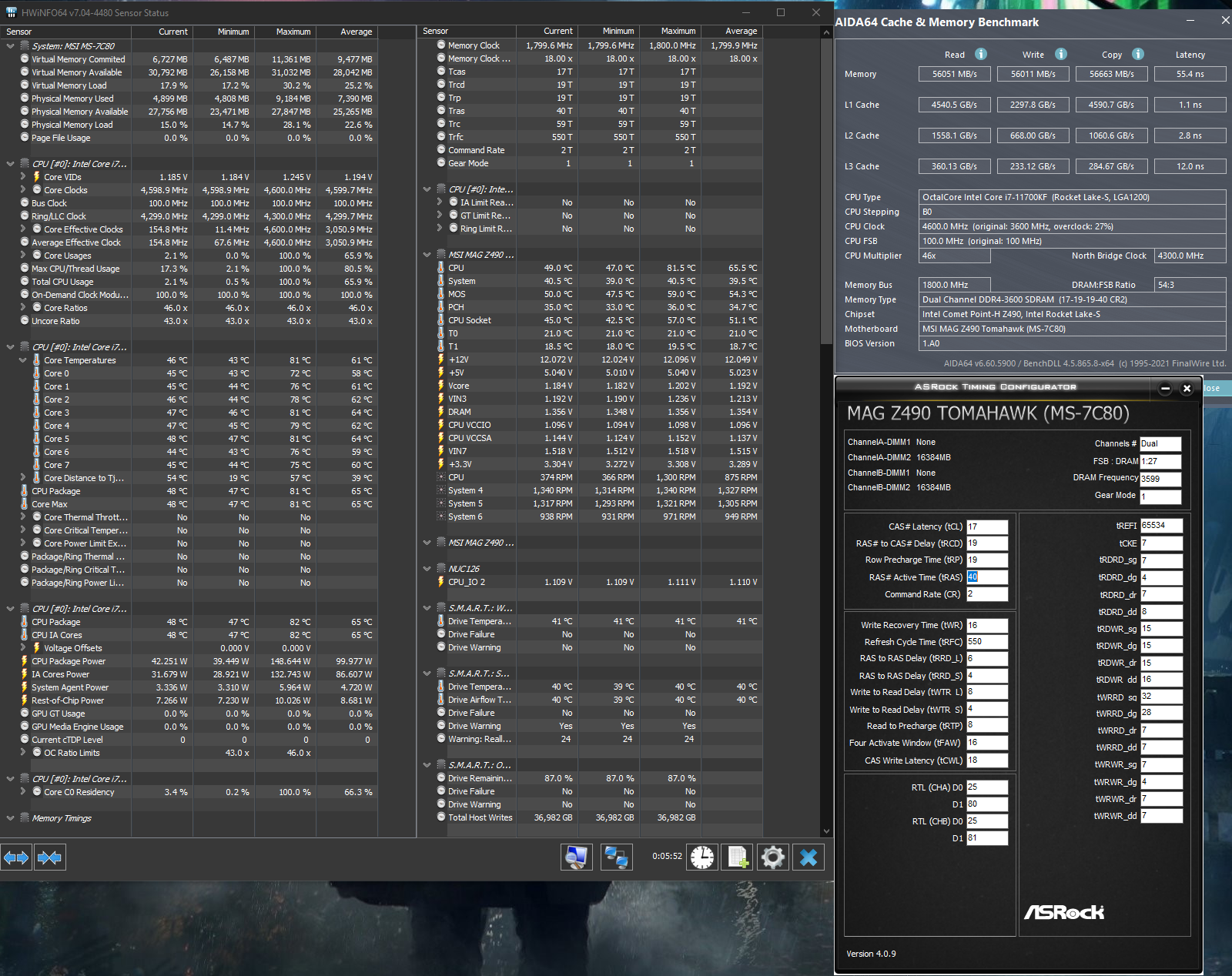Open the sensor summary monitor icon
This screenshot has width=1232, height=976.
coord(576,857)
